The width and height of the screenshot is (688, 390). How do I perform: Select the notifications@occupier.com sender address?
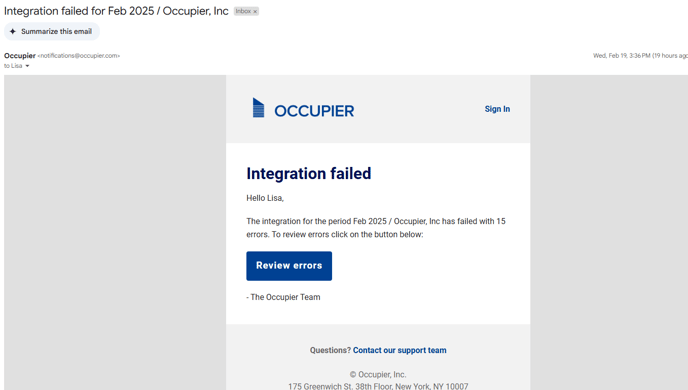[x=79, y=56]
